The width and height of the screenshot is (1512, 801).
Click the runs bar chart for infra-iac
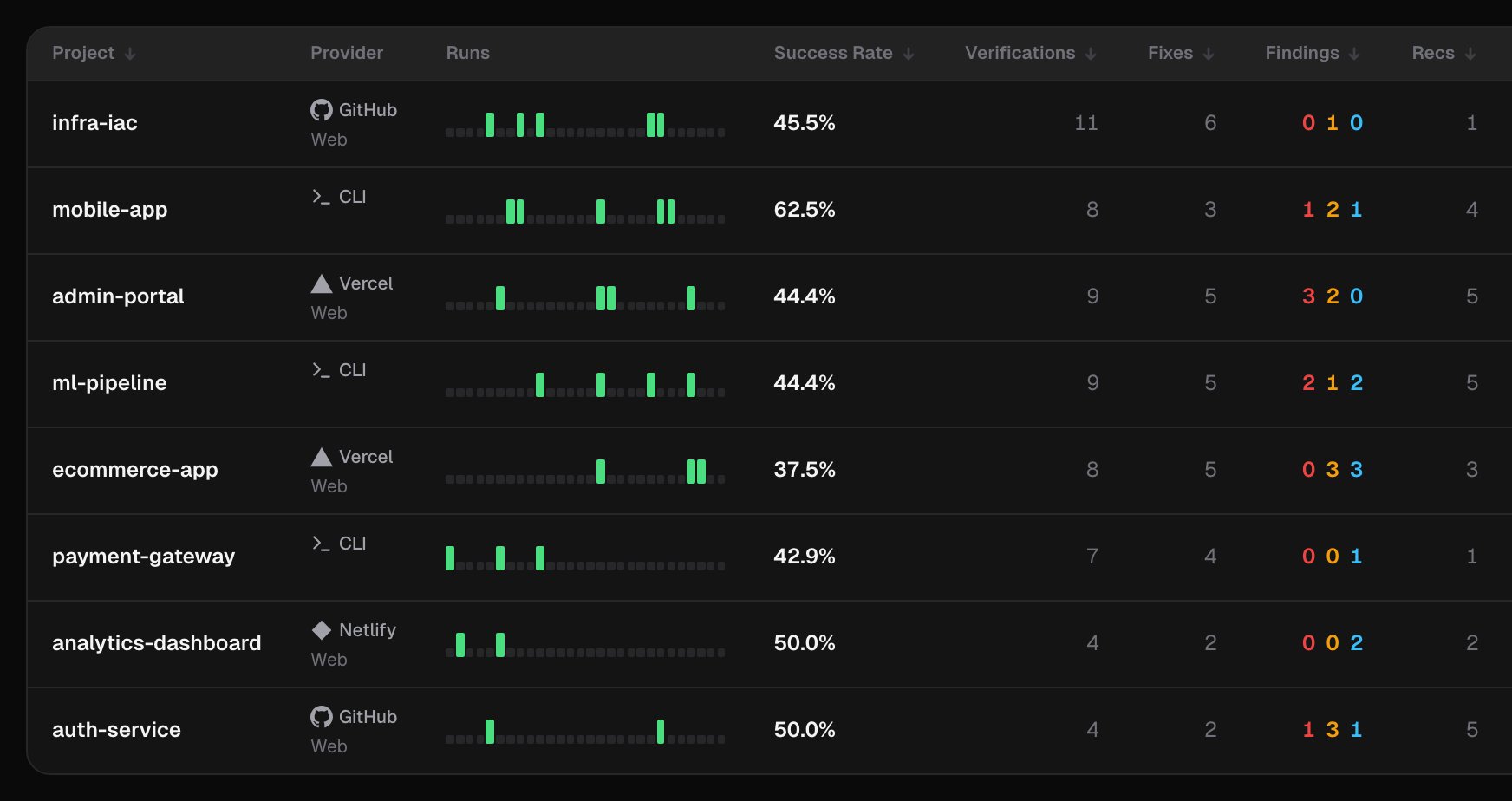pos(585,125)
